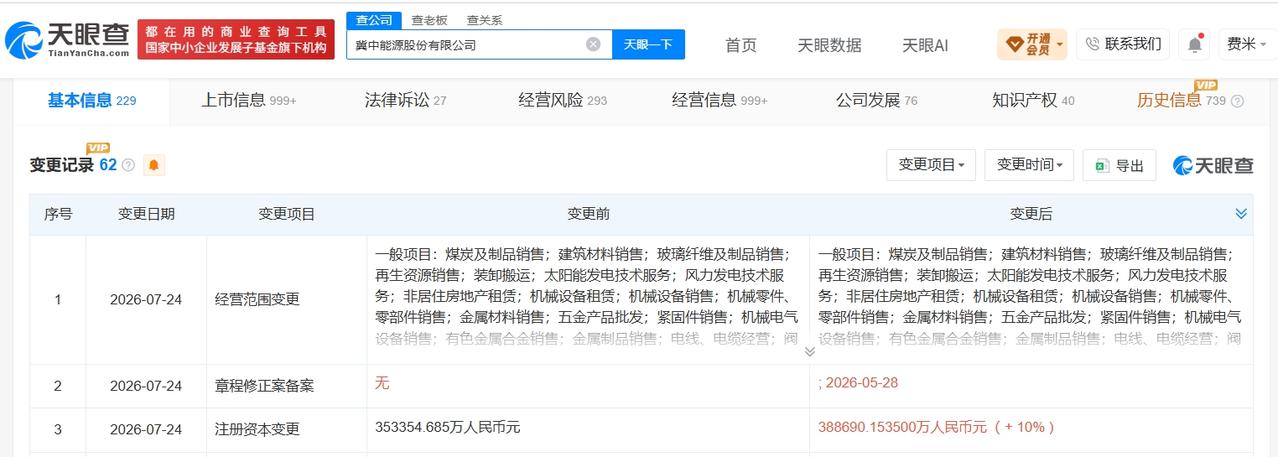Open 天眼数据 in top navigation
The width and height of the screenshot is (1278, 457).
[829, 45]
